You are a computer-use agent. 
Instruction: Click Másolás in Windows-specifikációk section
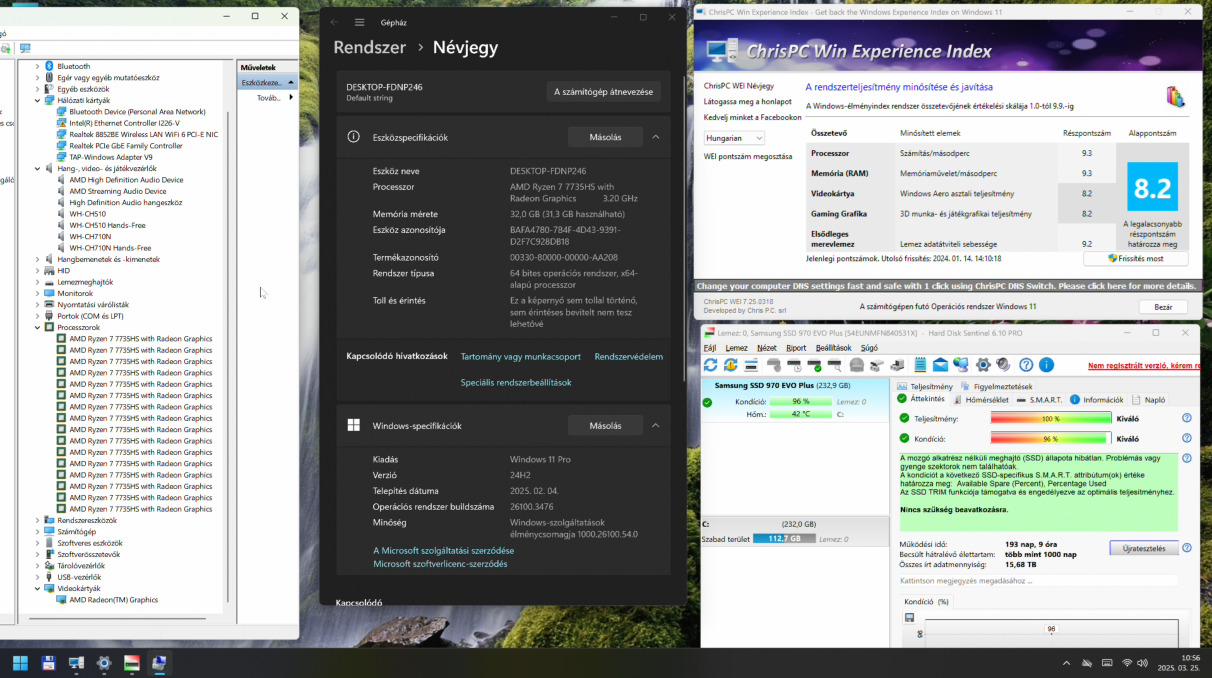605,425
